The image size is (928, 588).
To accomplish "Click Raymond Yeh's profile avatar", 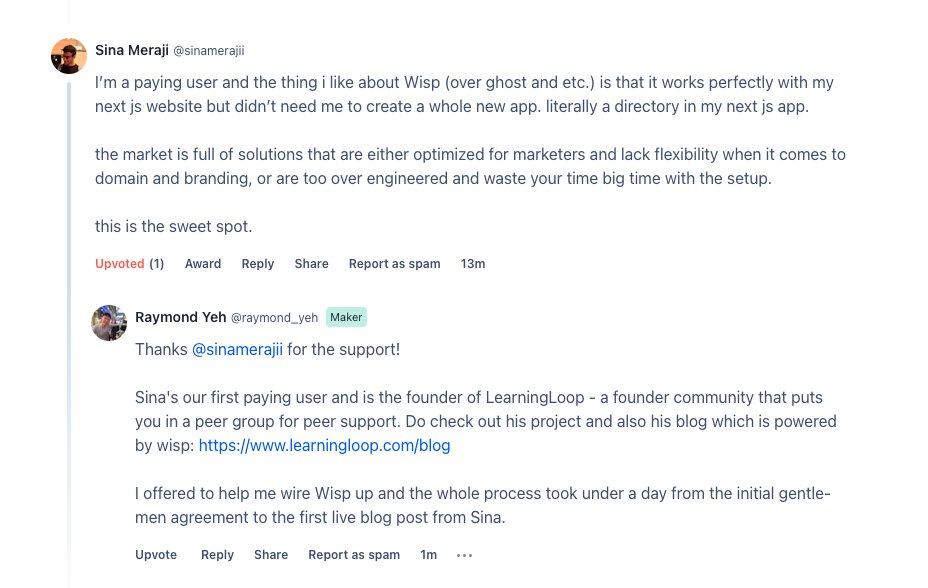I will point(109,323).
